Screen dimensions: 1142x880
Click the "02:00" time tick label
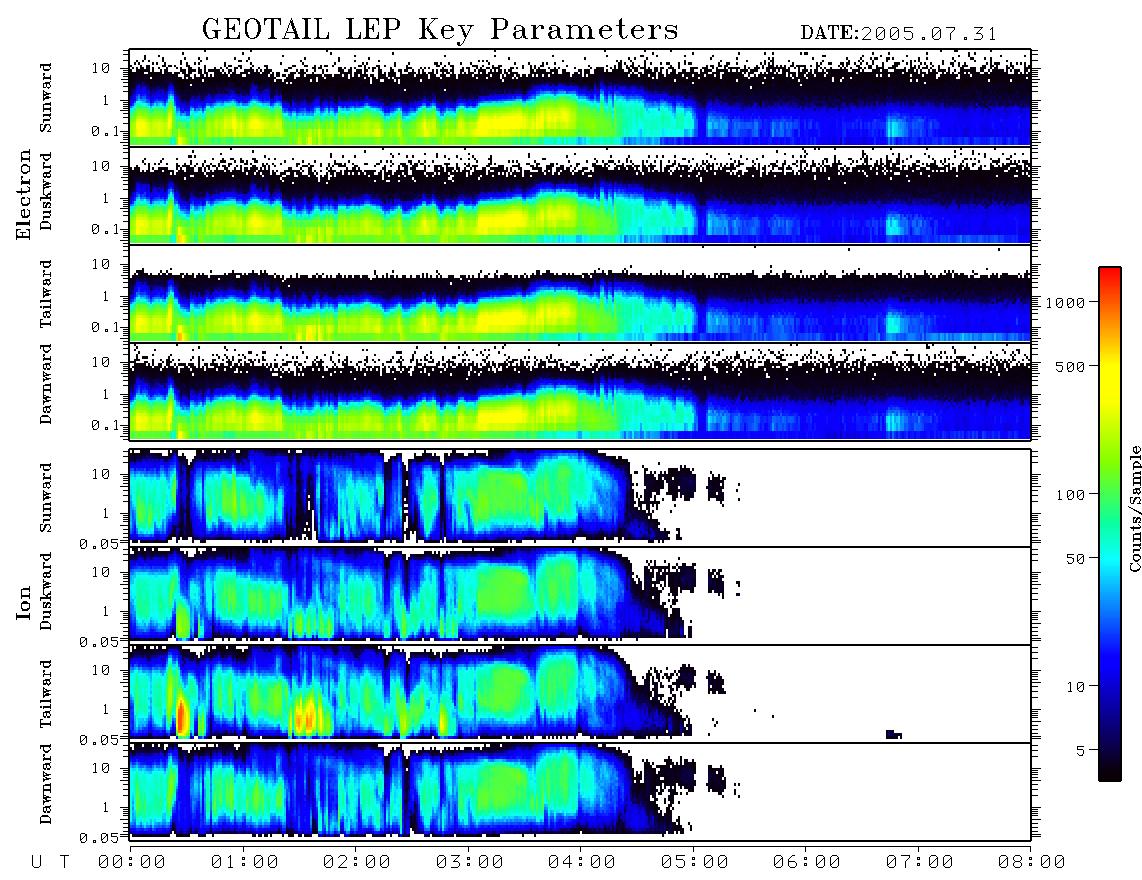[357, 863]
